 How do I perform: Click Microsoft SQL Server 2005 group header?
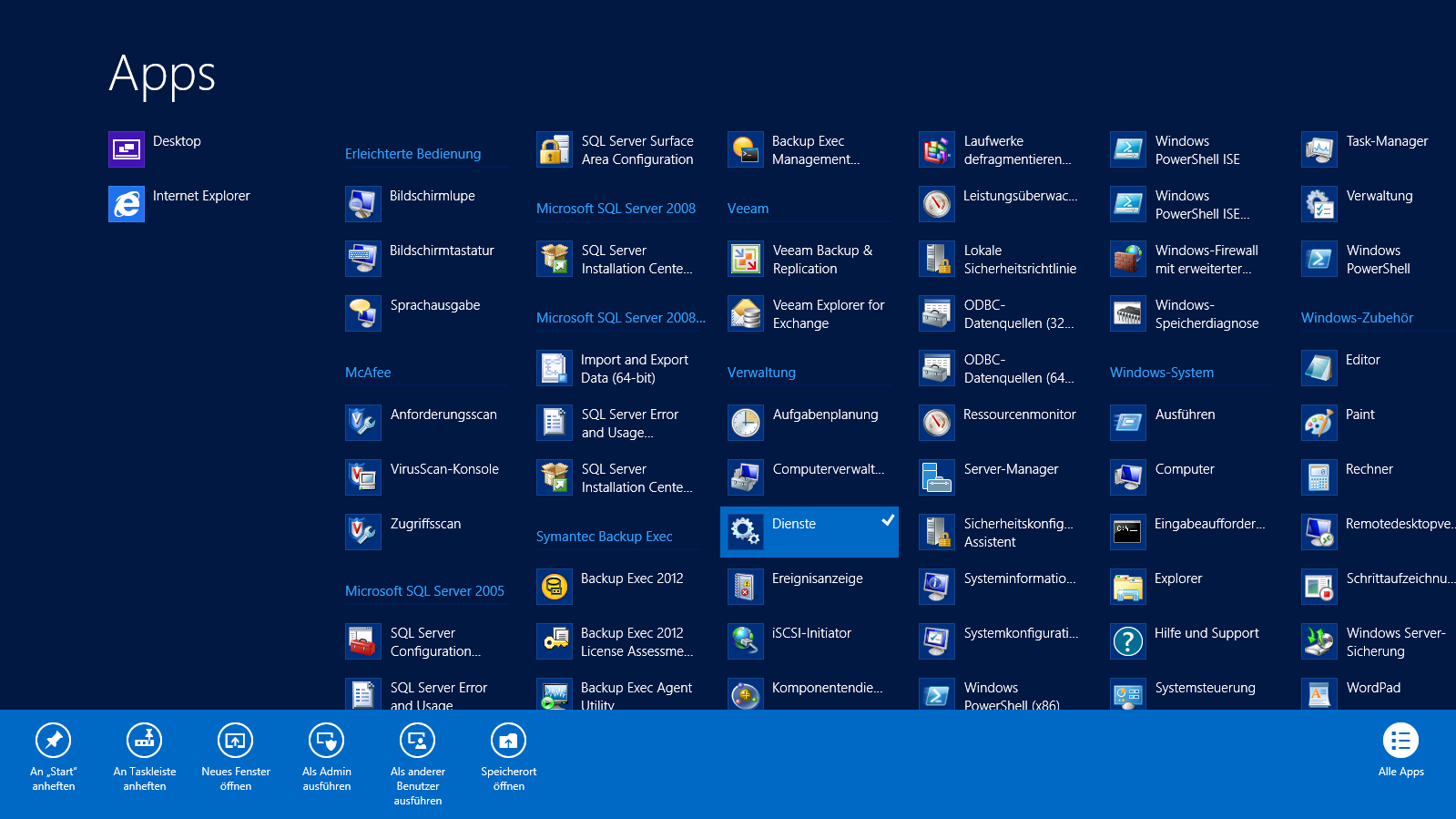tap(424, 591)
